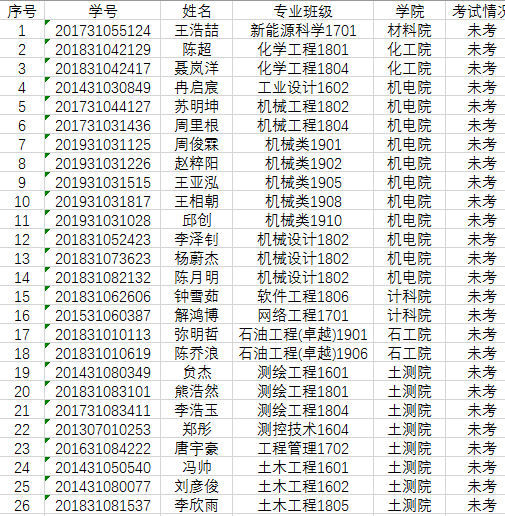Click the green error indicator on 201831052423

(x=47, y=231)
